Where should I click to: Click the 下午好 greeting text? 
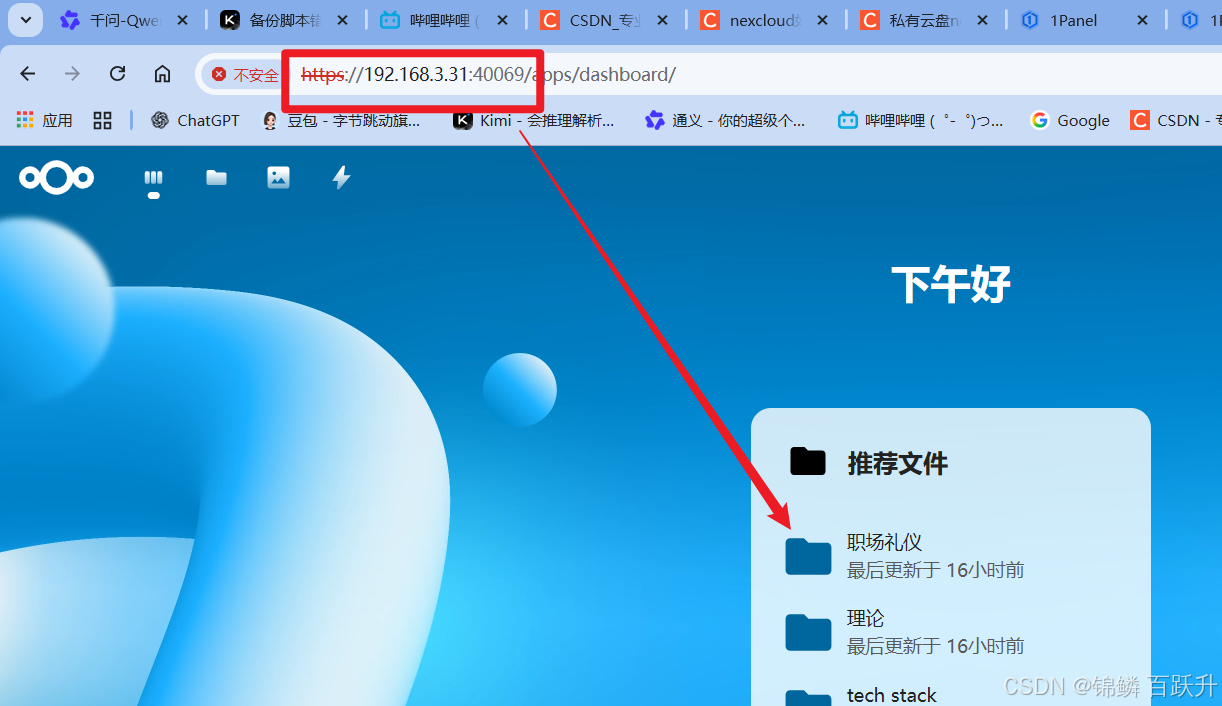click(950, 285)
